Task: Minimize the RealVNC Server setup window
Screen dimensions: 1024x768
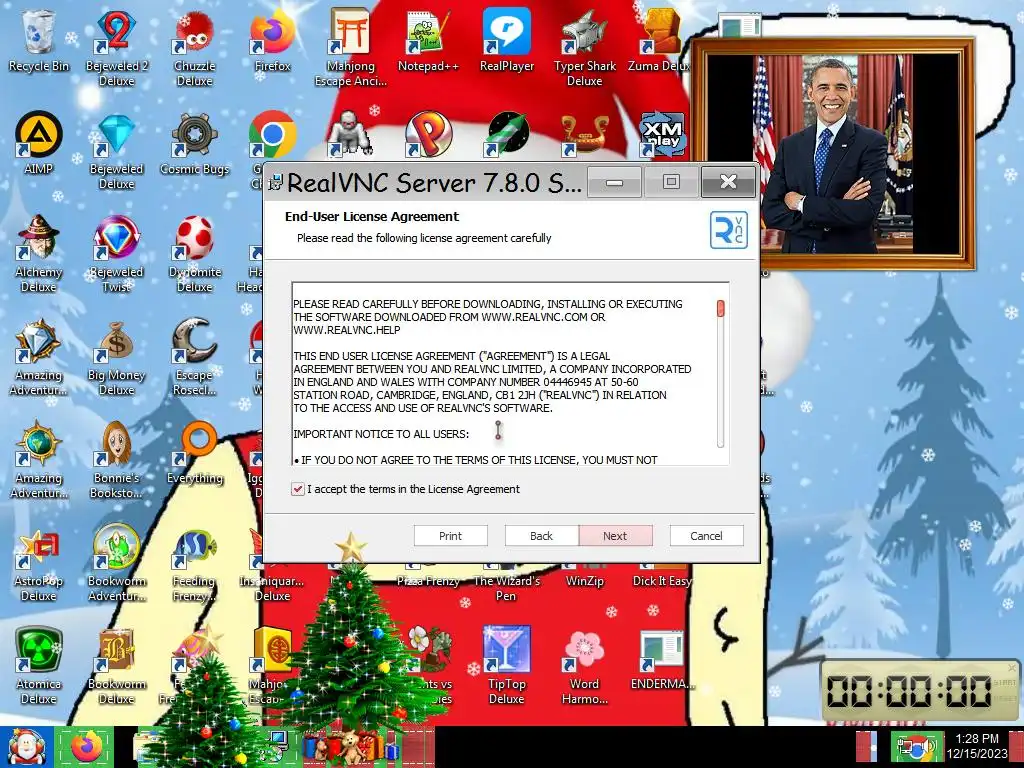Action: point(615,182)
